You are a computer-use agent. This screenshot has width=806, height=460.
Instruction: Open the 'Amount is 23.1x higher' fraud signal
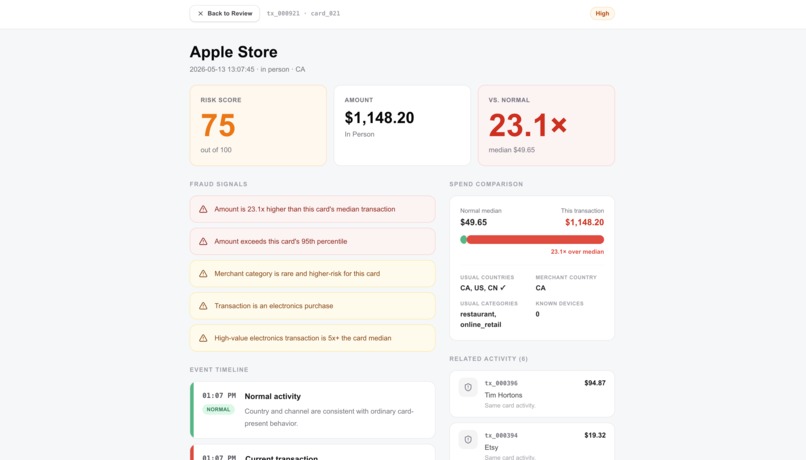tap(313, 209)
